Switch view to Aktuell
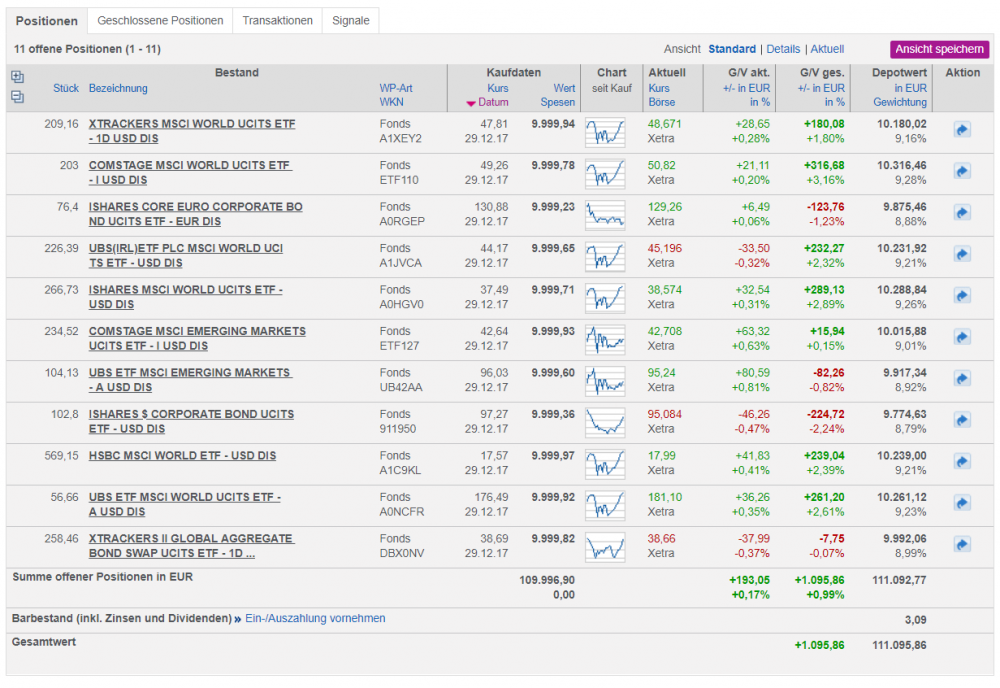This screenshot has height=688, width=1000. [827, 49]
